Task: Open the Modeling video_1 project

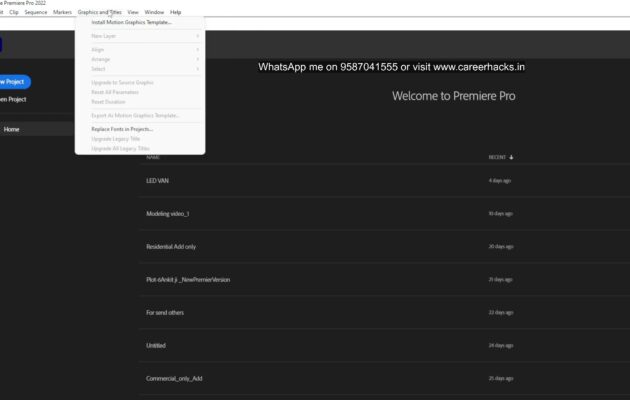Action: point(168,213)
